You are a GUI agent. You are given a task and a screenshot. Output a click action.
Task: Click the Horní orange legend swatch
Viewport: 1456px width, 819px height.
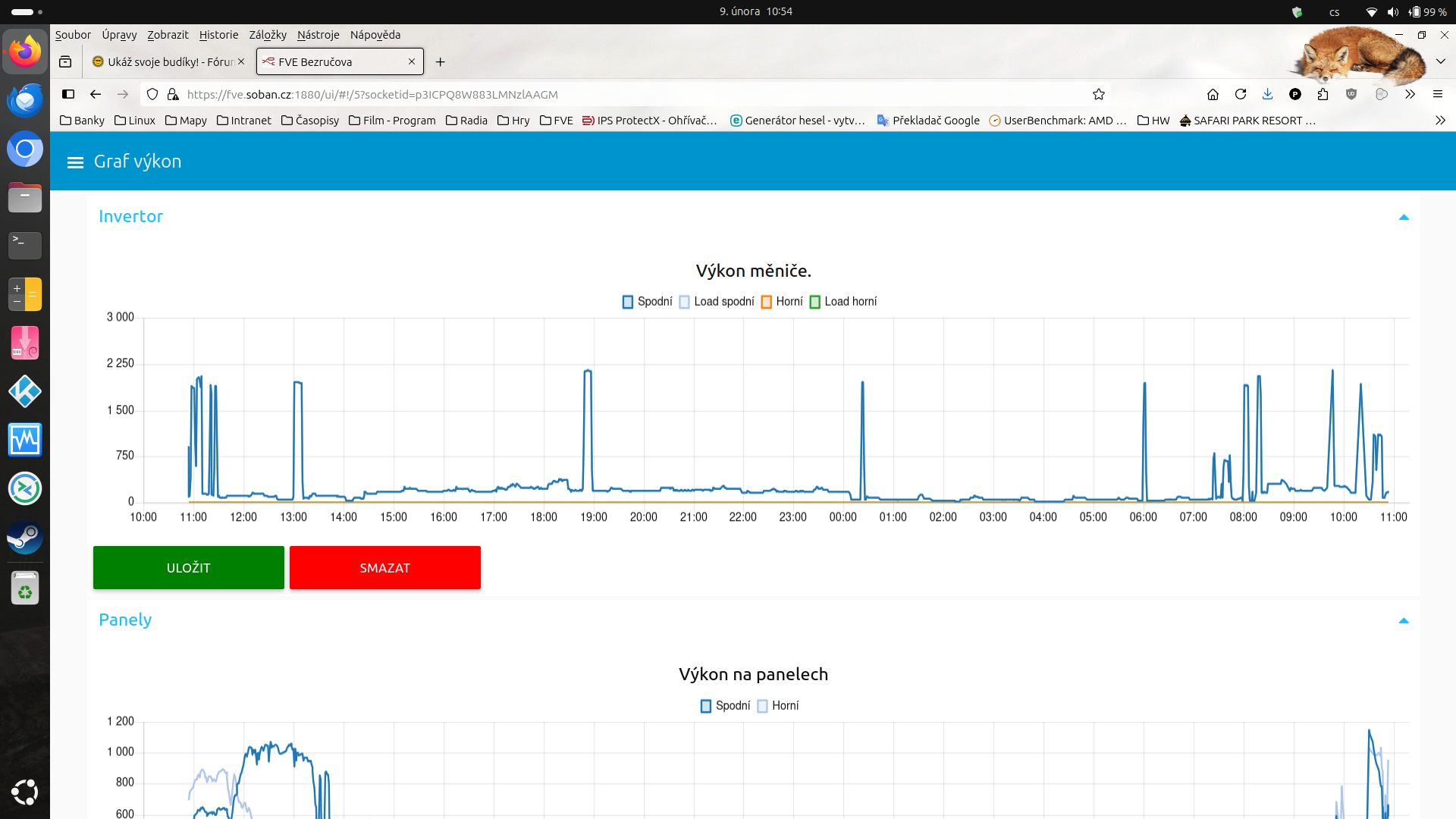[x=767, y=302]
